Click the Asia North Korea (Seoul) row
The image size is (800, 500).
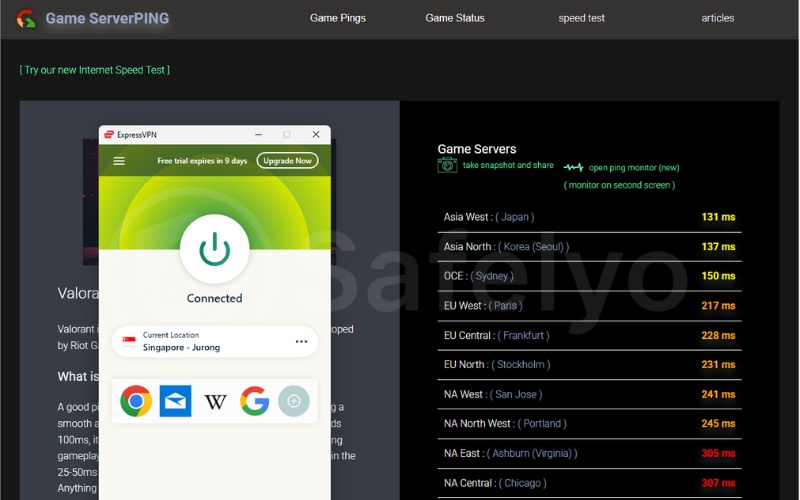click(x=589, y=247)
